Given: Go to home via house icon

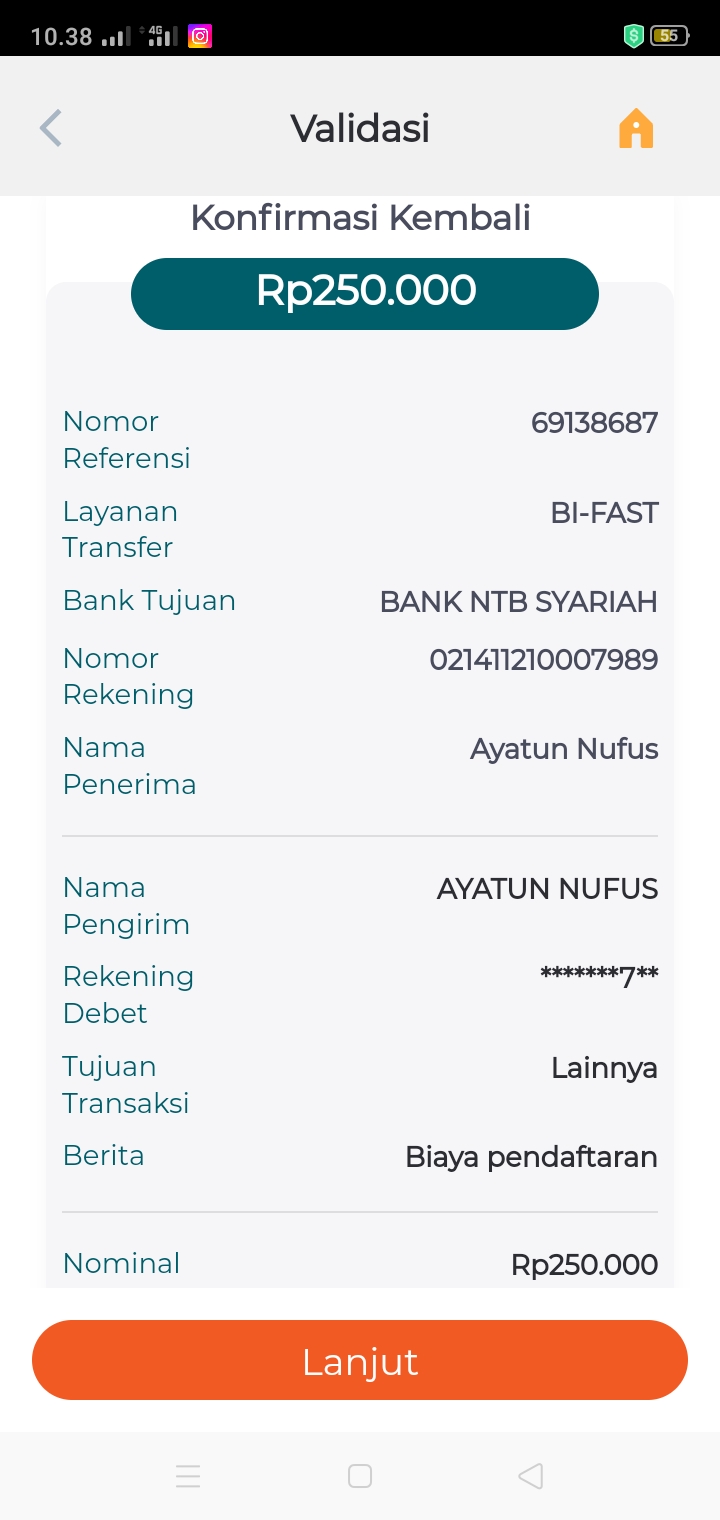Looking at the screenshot, I should point(636,129).
